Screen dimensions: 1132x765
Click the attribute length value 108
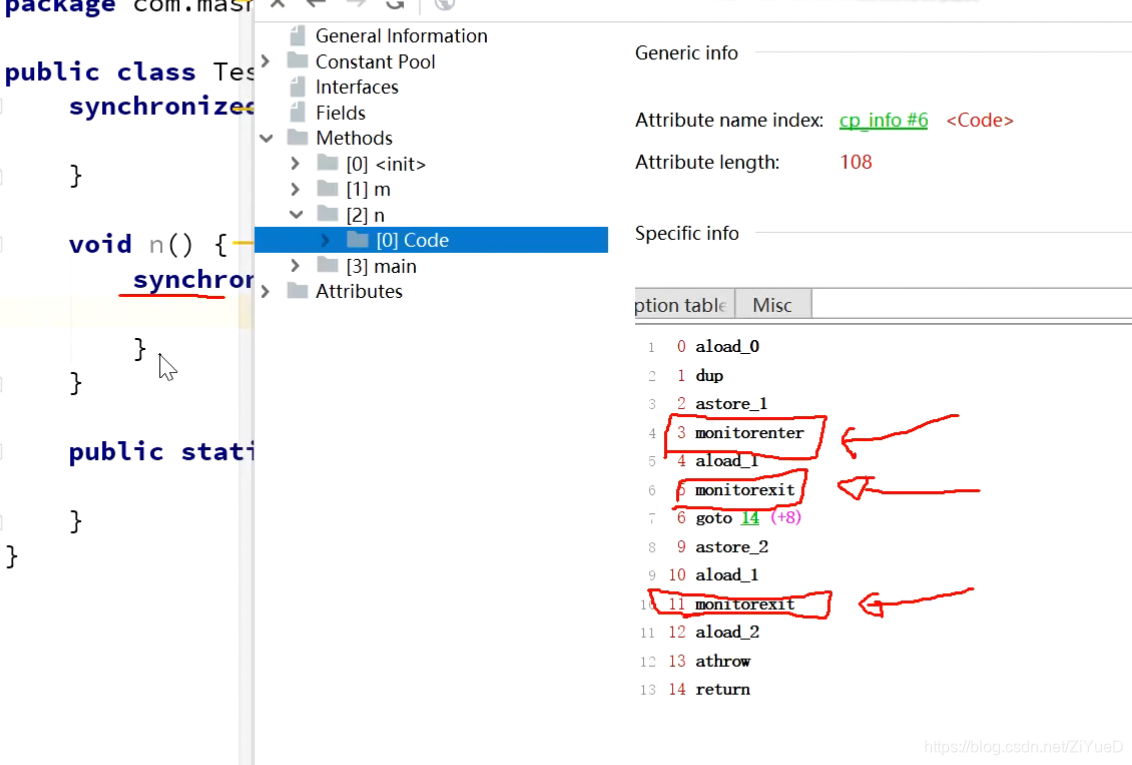click(855, 162)
